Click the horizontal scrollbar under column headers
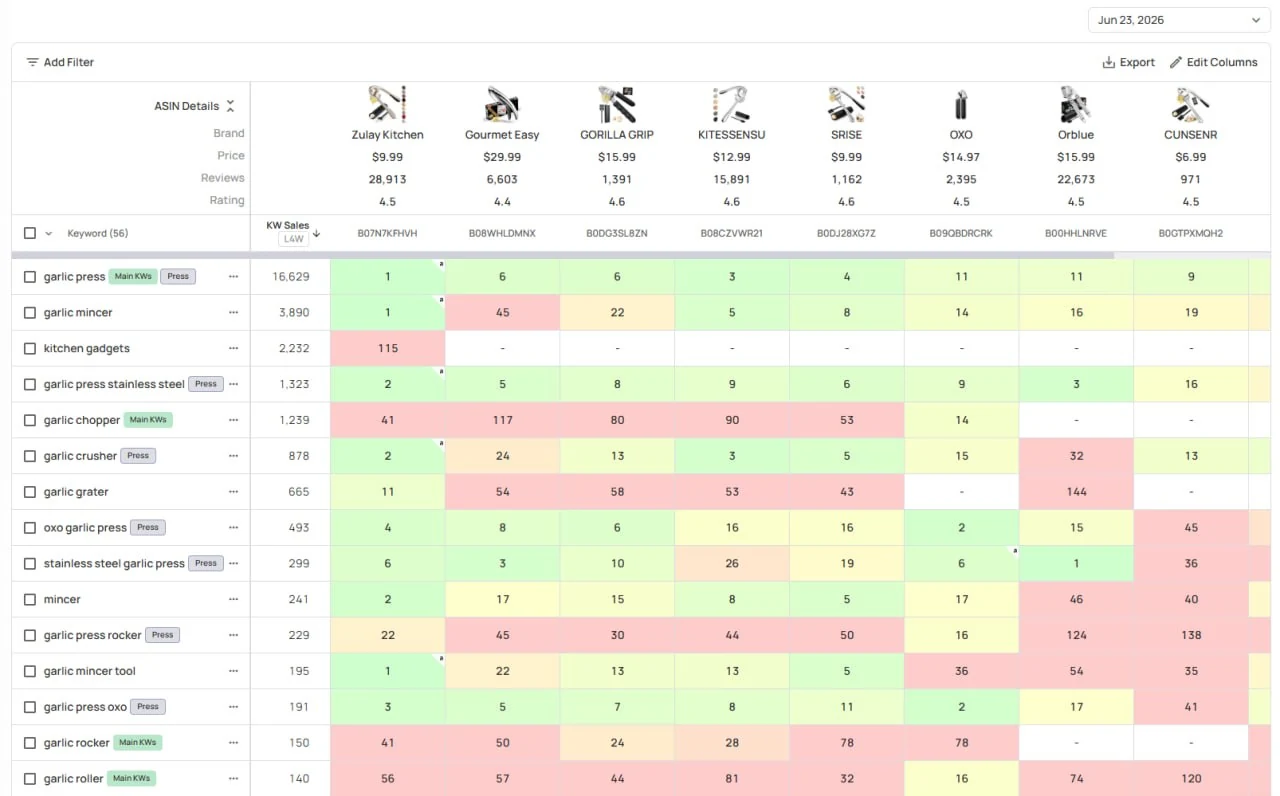 [563, 255]
